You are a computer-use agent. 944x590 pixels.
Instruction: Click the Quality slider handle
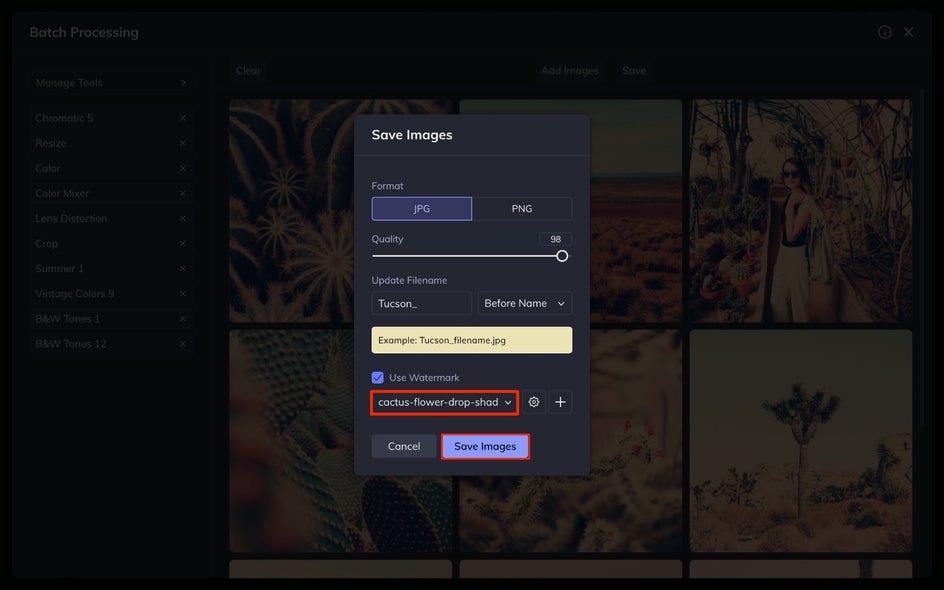coord(562,256)
